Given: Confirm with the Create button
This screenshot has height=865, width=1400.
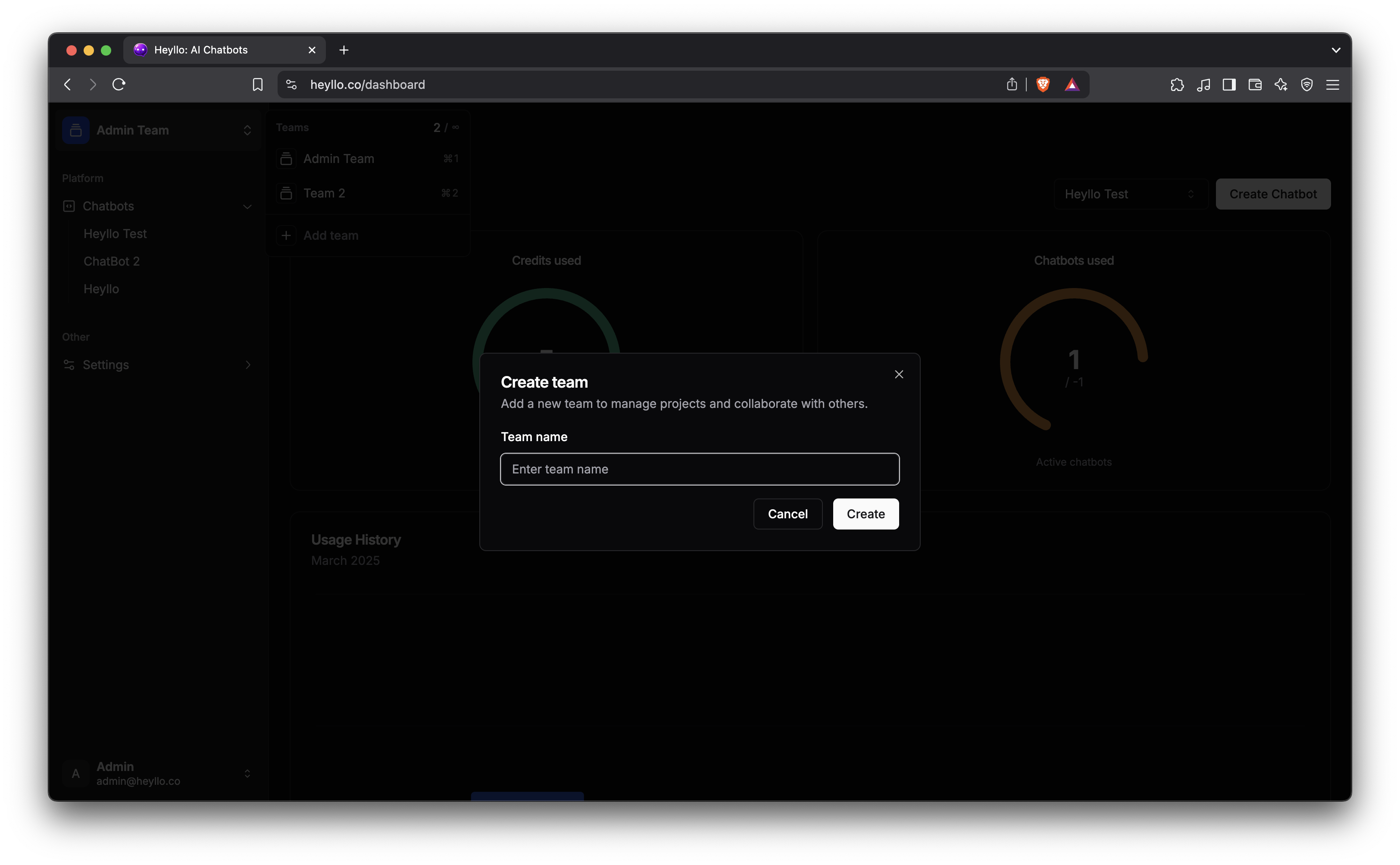Looking at the screenshot, I should point(865,514).
